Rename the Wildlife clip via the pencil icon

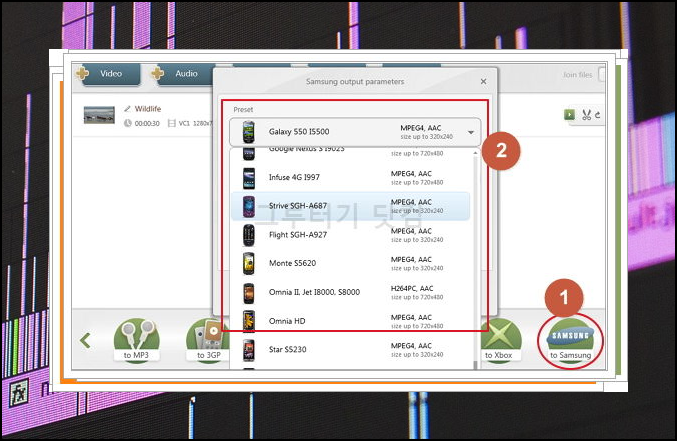click(127, 109)
